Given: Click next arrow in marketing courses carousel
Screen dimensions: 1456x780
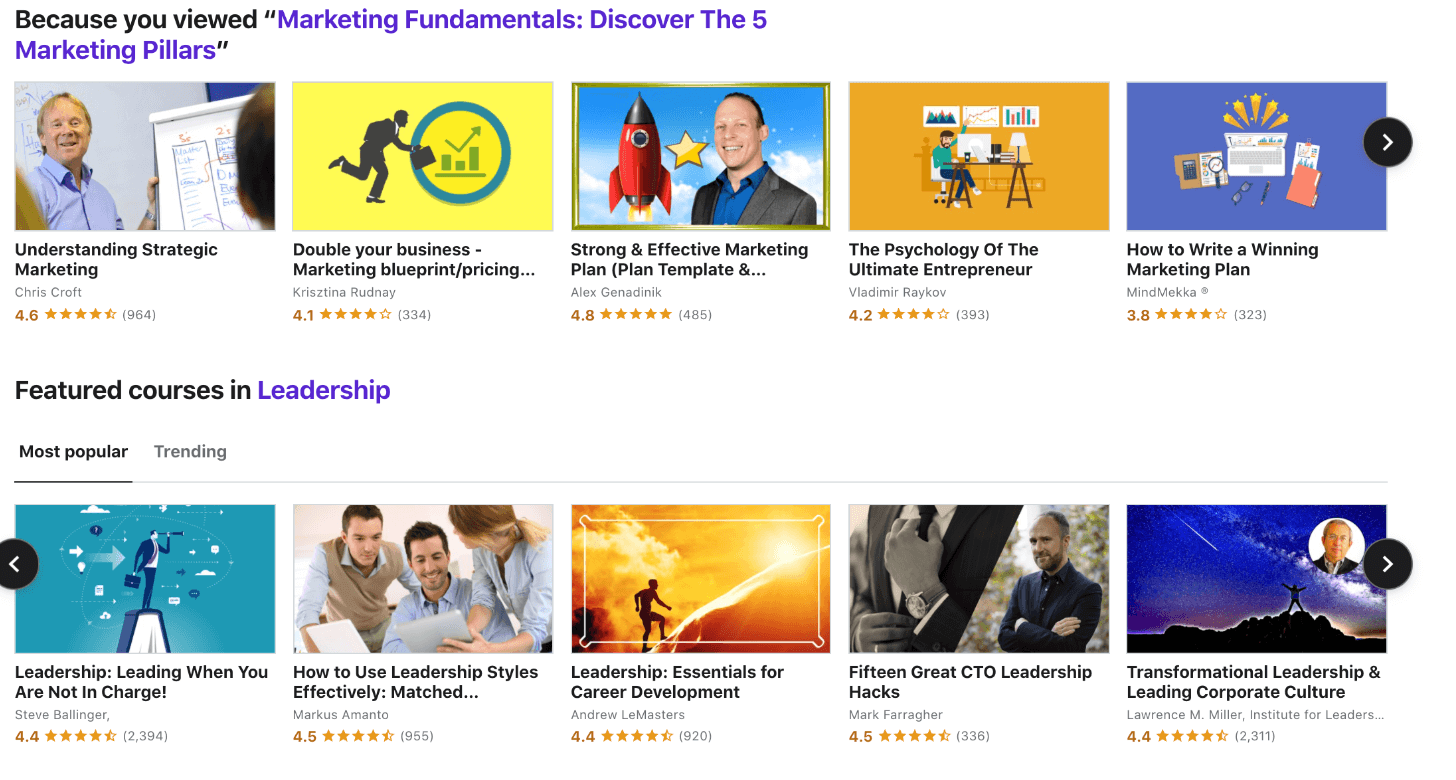Looking at the screenshot, I should [1387, 142].
